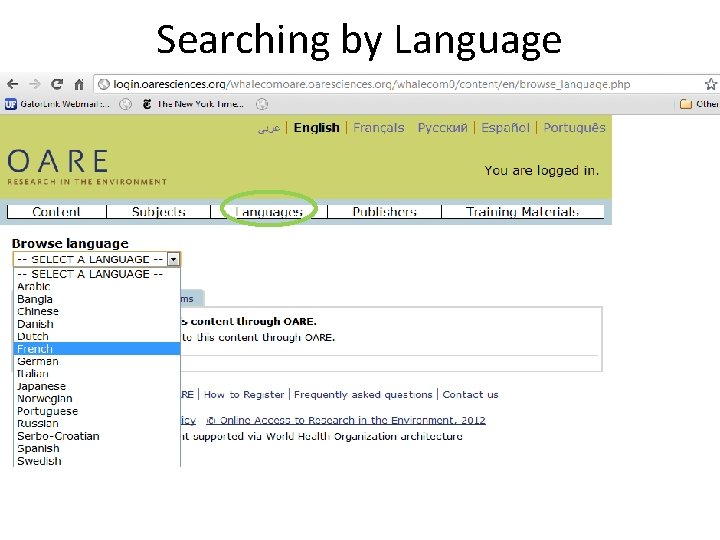This screenshot has height=540, width=720.
Task: Switch site language to Arabic script link
Action: pyautogui.click(x=269, y=128)
